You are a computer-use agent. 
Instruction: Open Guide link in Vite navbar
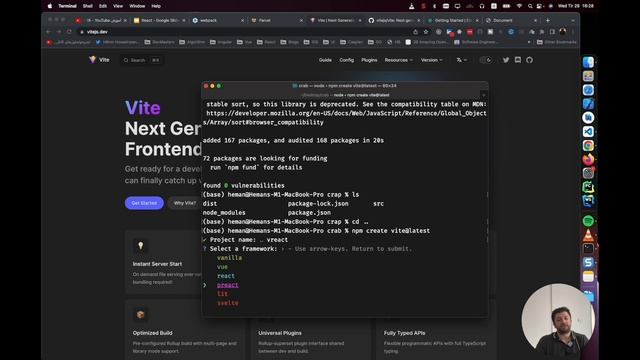tap(325, 60)
